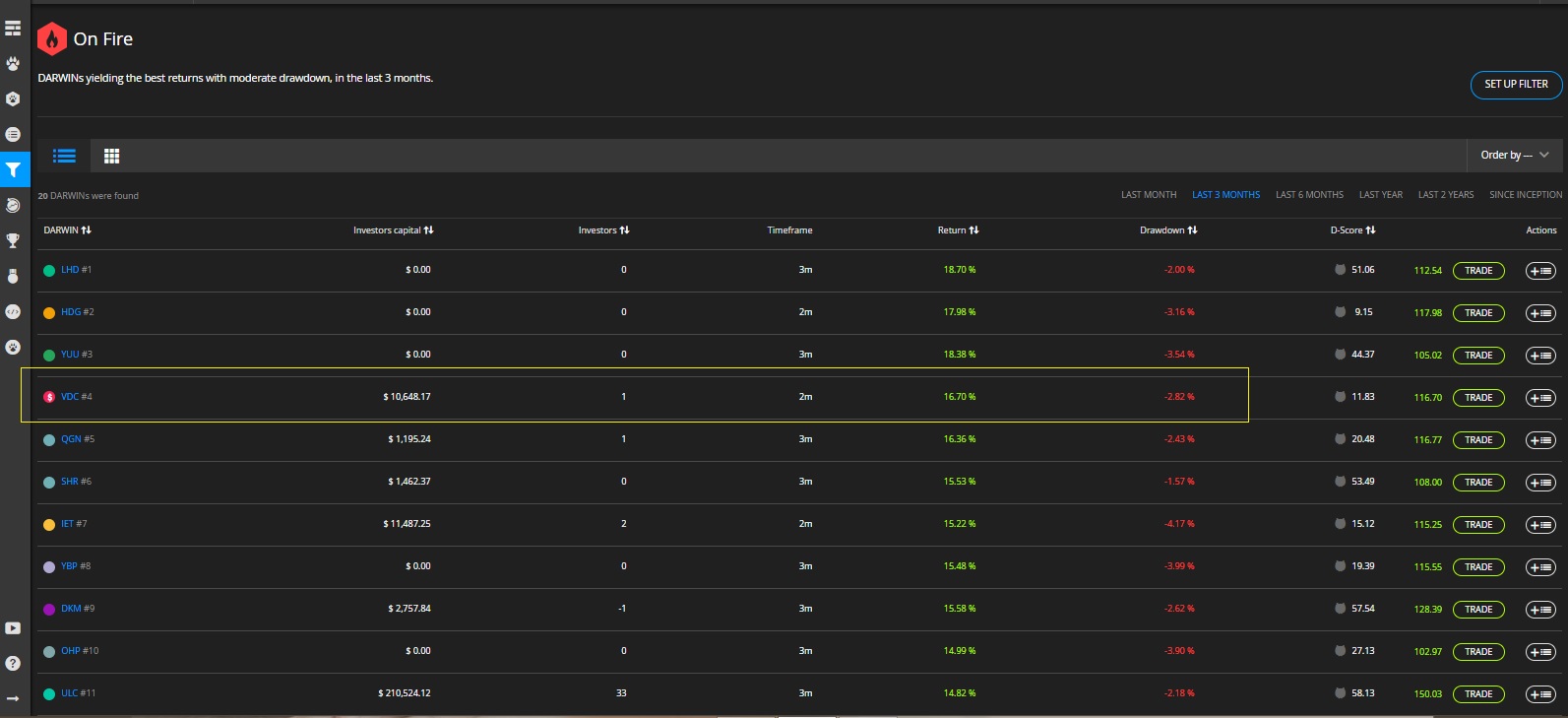Open the dashboard grid icon in the sidebar
The width and height of the screenshot is (1568, 718).
13,28
